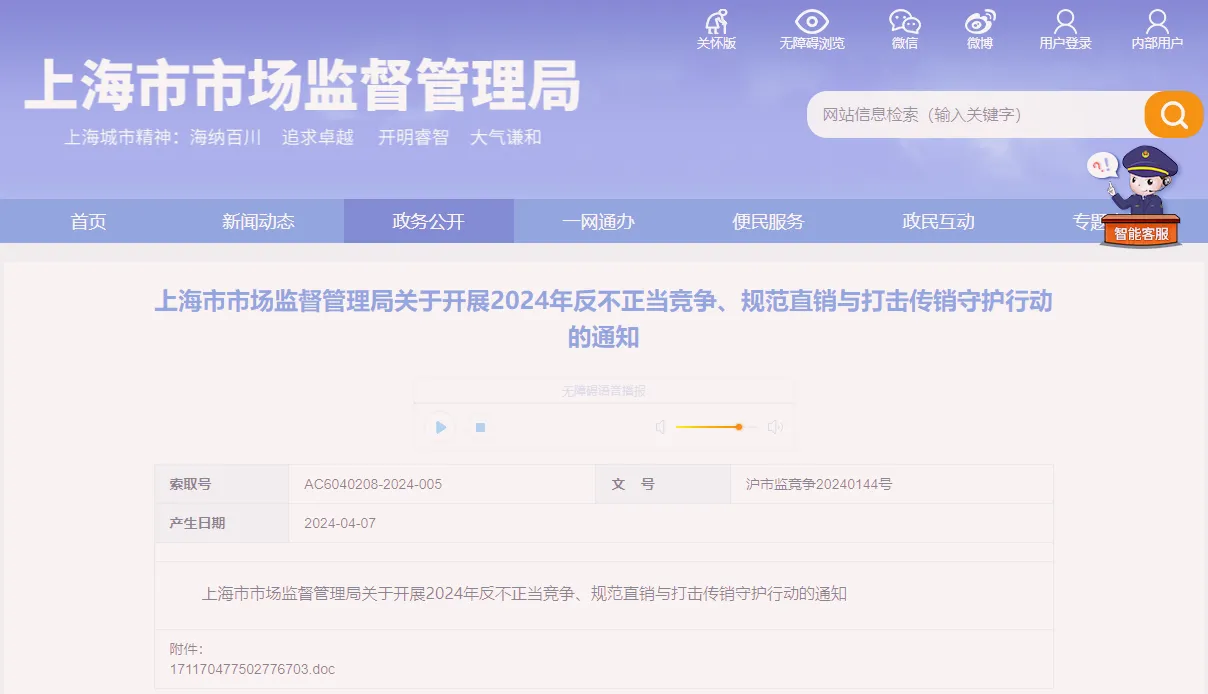Open the 政民互动 menu
The image size is (1208, 694).
938,221
